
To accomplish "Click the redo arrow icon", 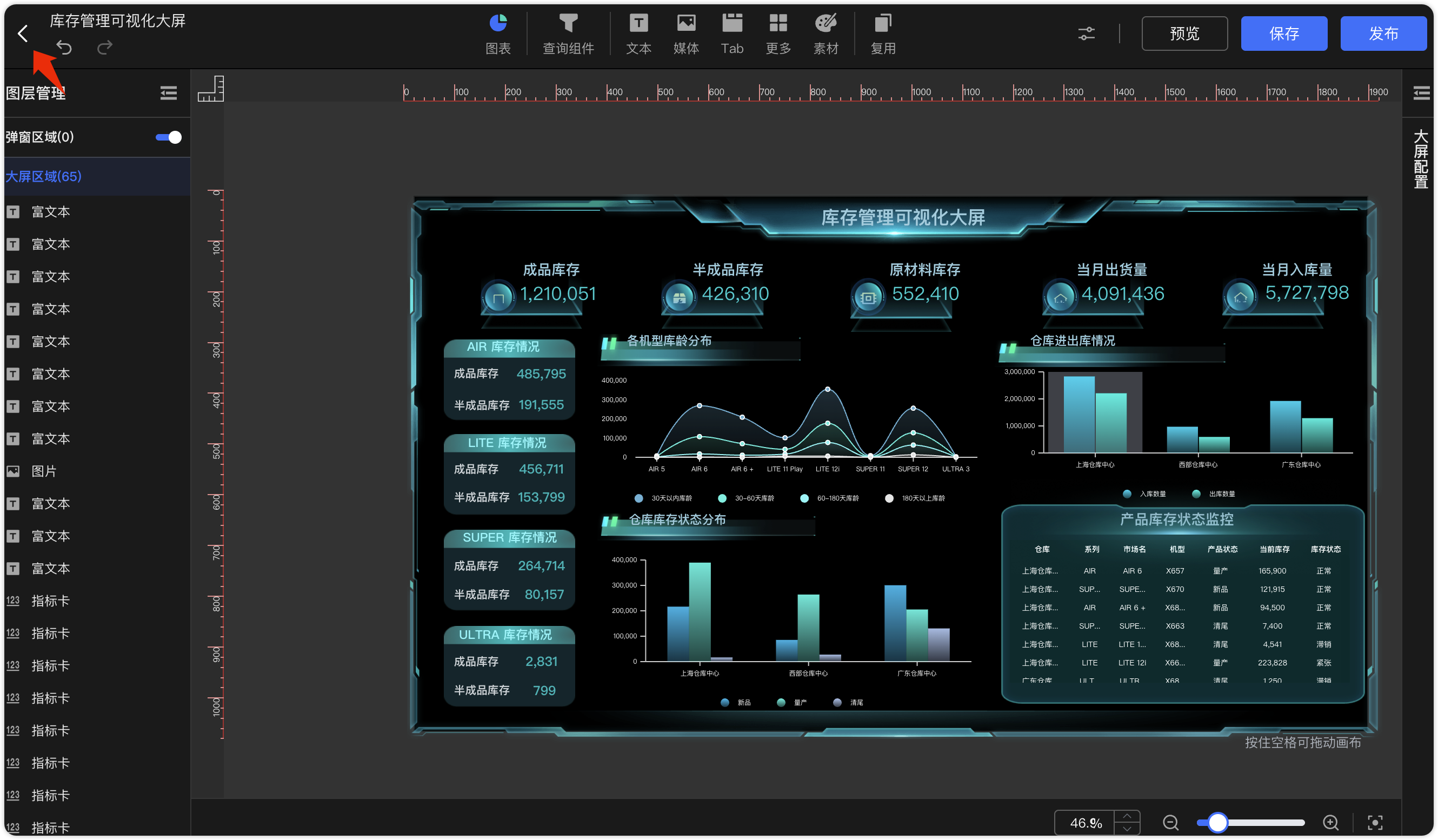I will tap(104, 48).
